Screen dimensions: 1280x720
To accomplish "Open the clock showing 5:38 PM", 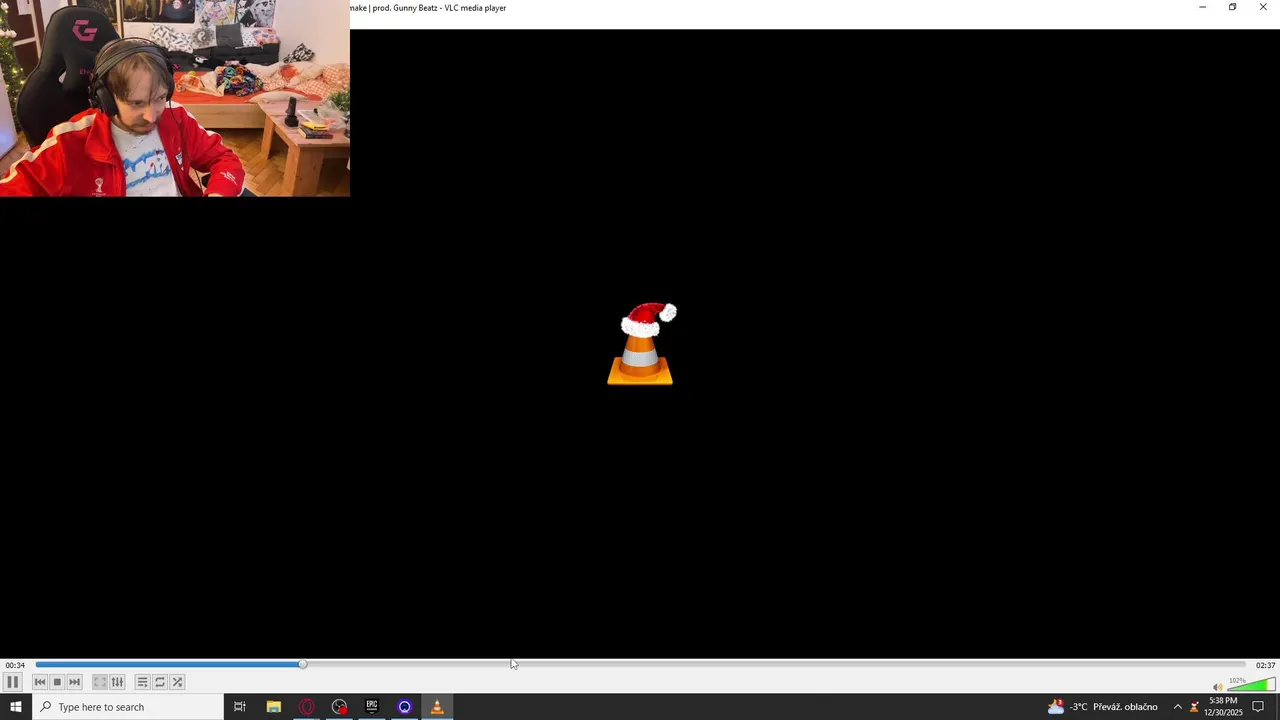I will 1223,707.
